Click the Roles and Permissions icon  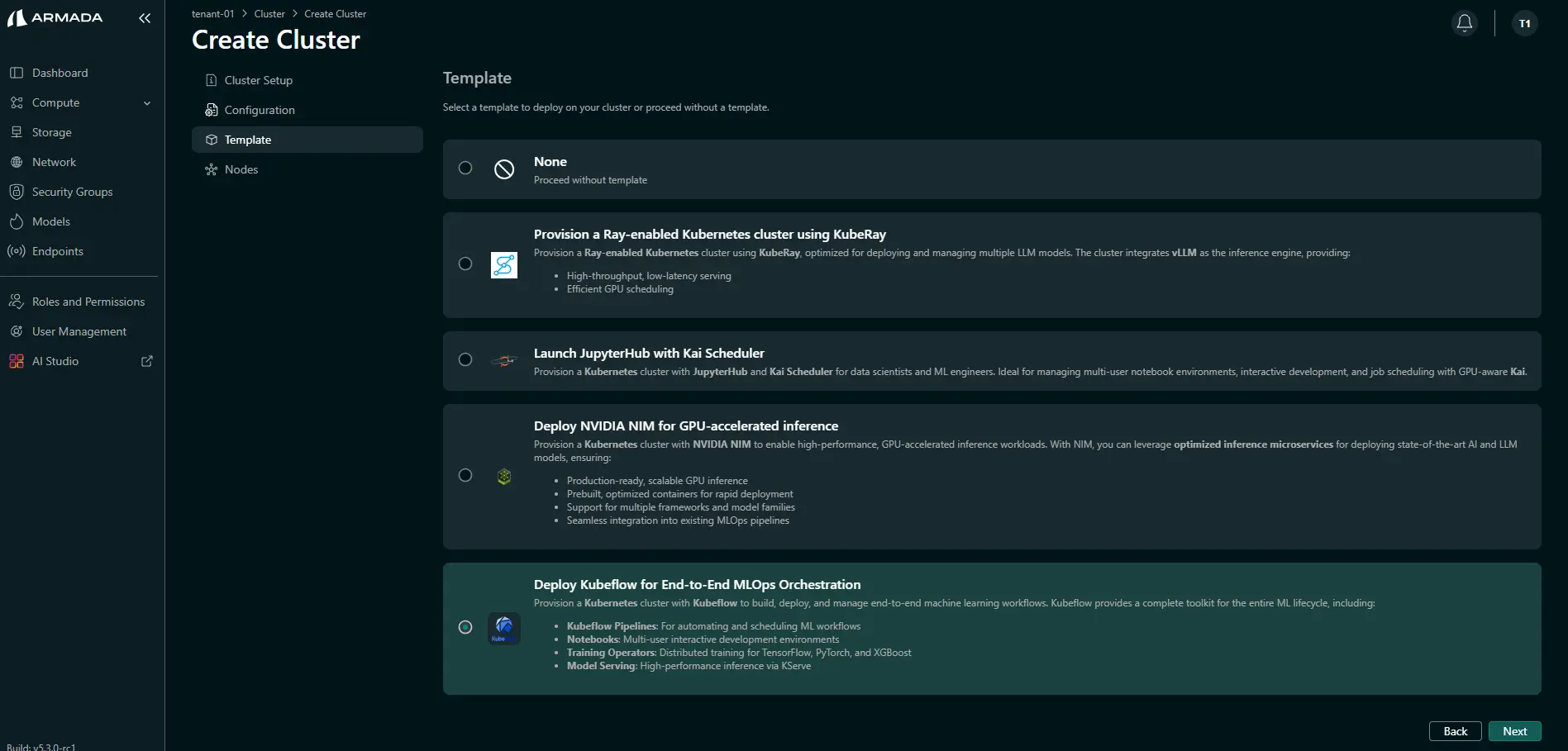pyautogui.click(x=17, y=302)
